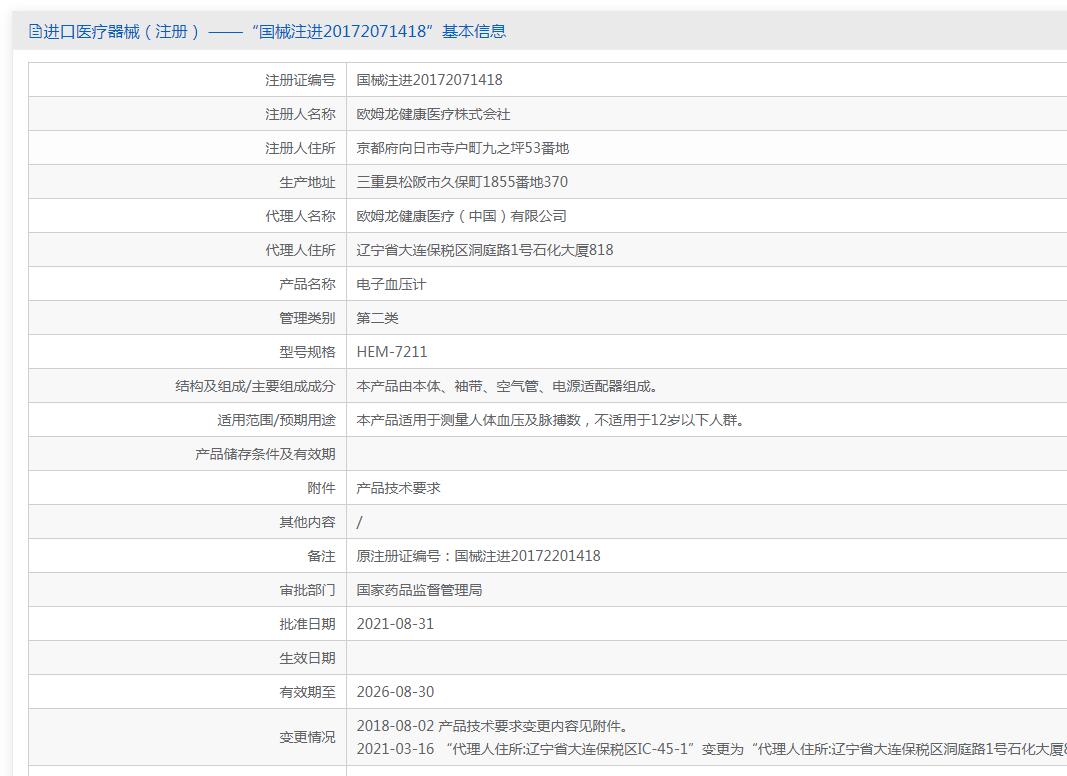
Task: Select department 国家药品监督管理局
Action: coord(419,590)
